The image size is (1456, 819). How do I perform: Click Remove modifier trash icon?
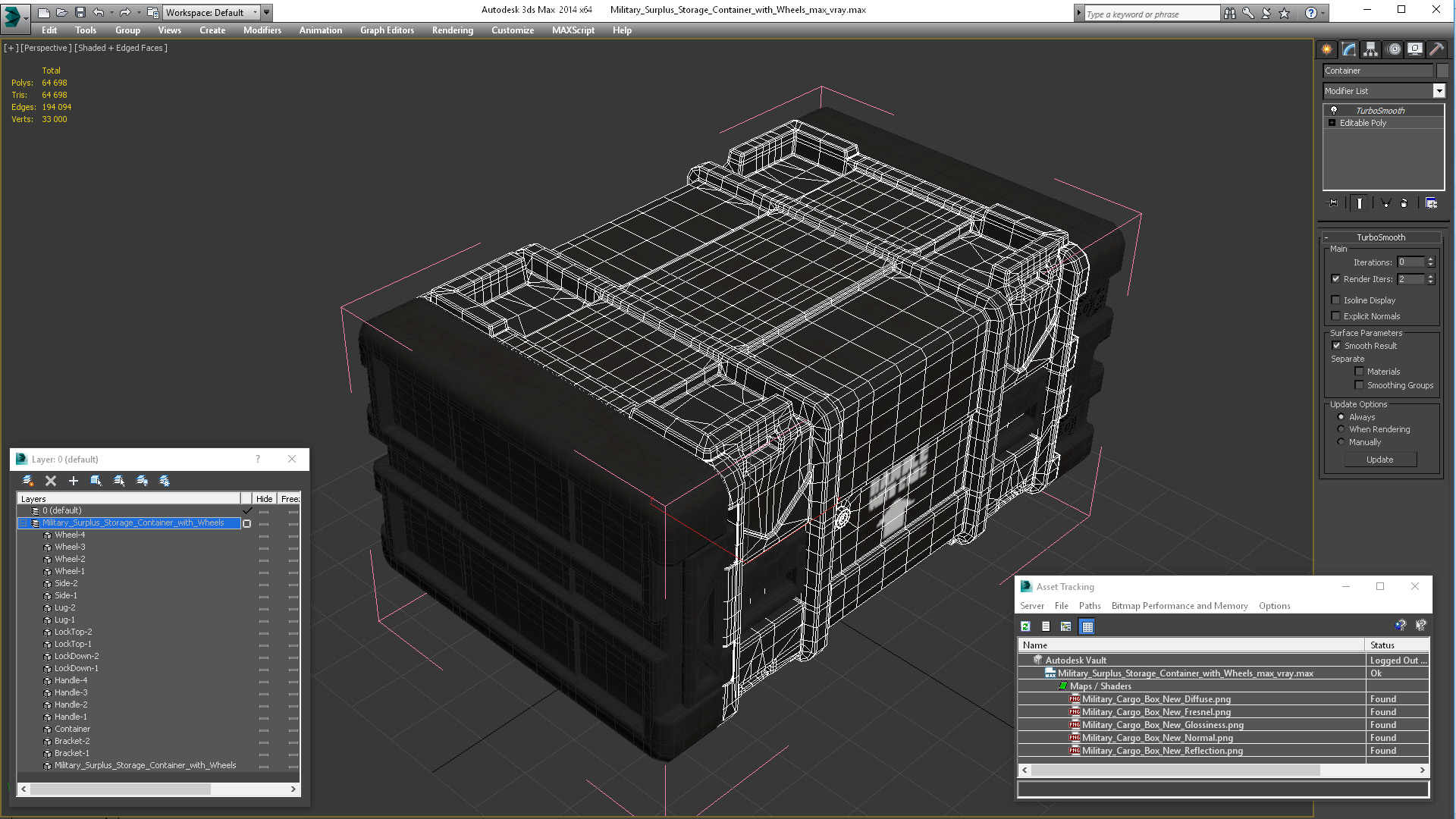pyautogui.click(x=1404, y=203)
